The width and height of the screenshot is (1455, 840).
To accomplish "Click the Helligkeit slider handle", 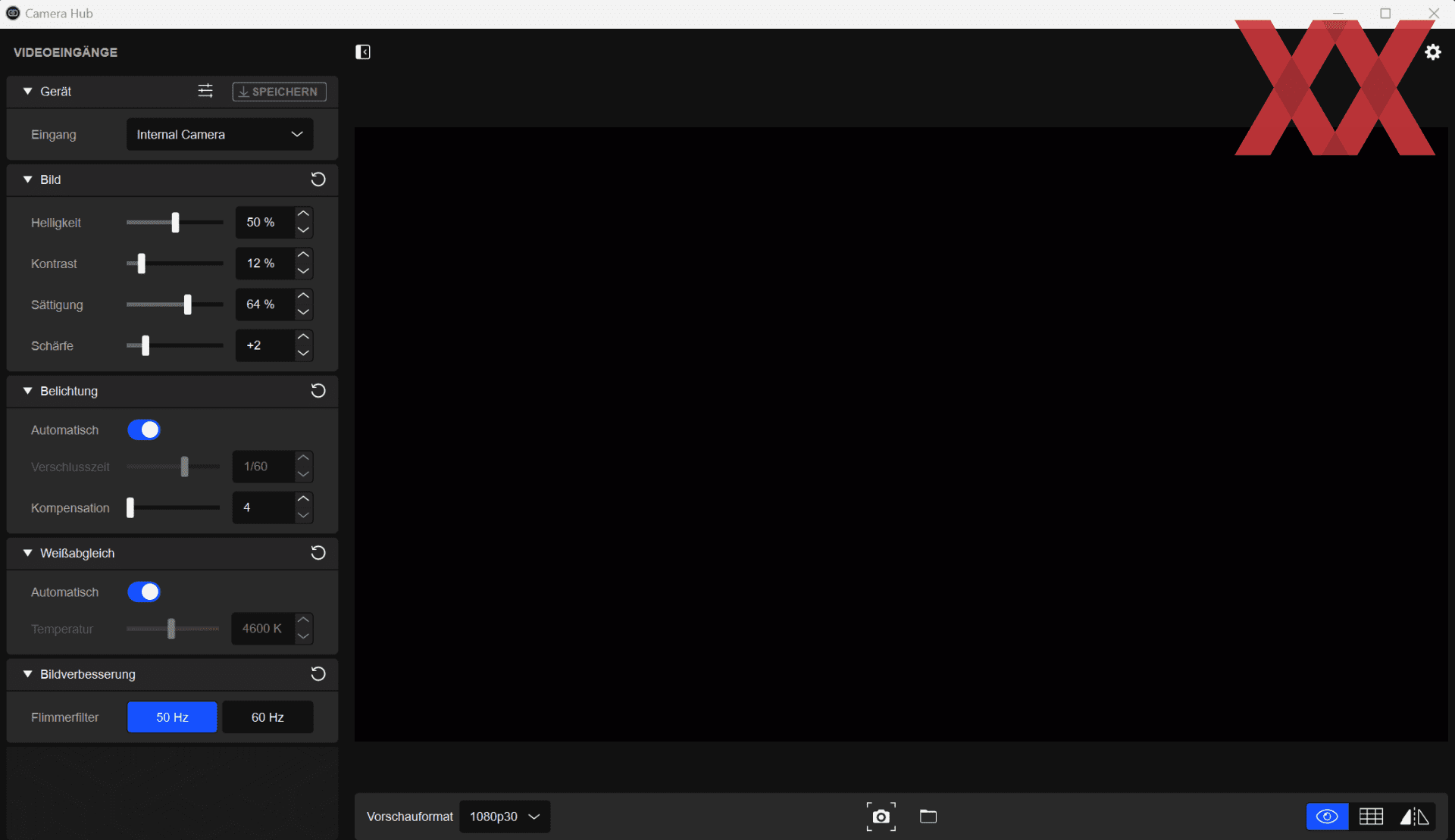I will 175,222.
